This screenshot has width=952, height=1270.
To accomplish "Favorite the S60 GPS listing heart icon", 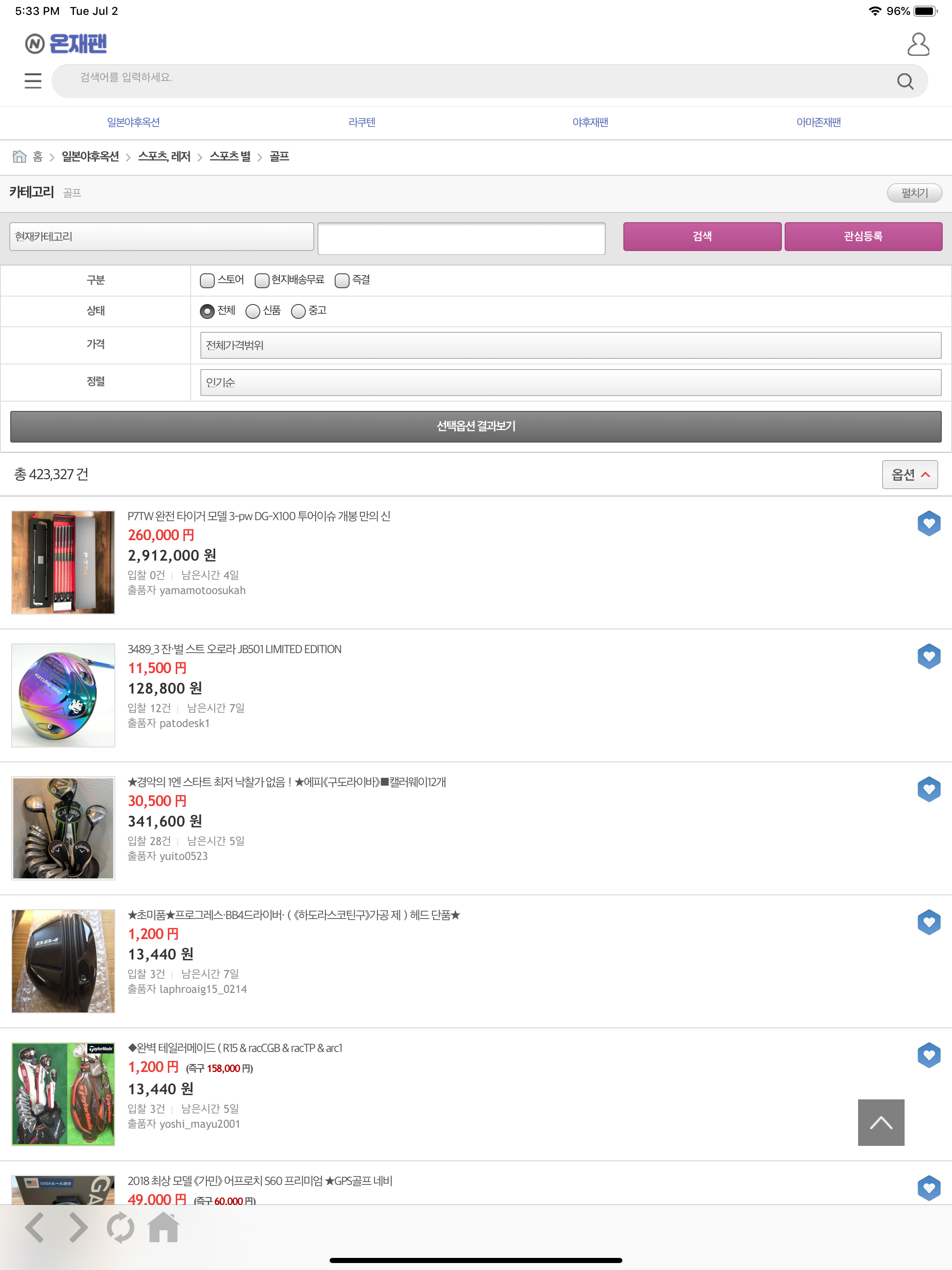I will coord(928,1188).
